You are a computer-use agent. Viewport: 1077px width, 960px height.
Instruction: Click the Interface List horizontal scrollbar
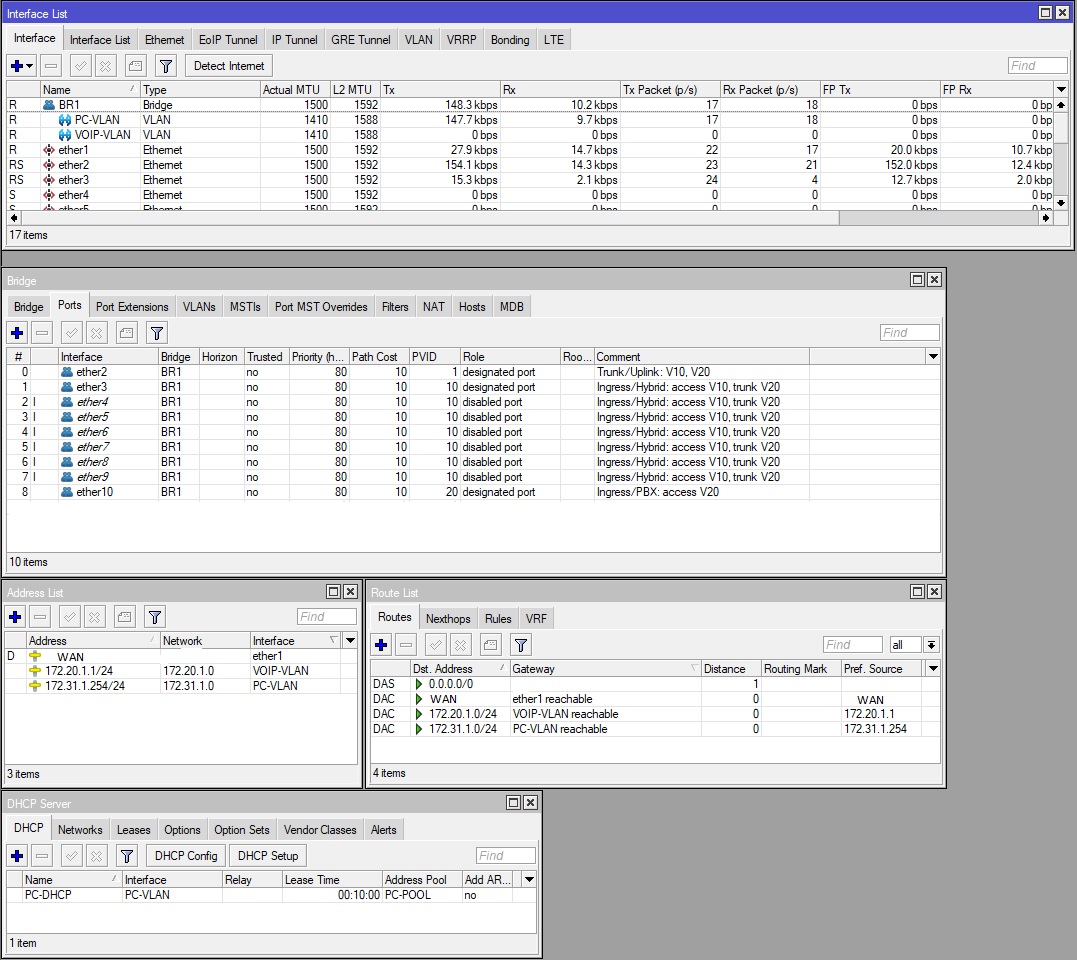click(430, 218)
